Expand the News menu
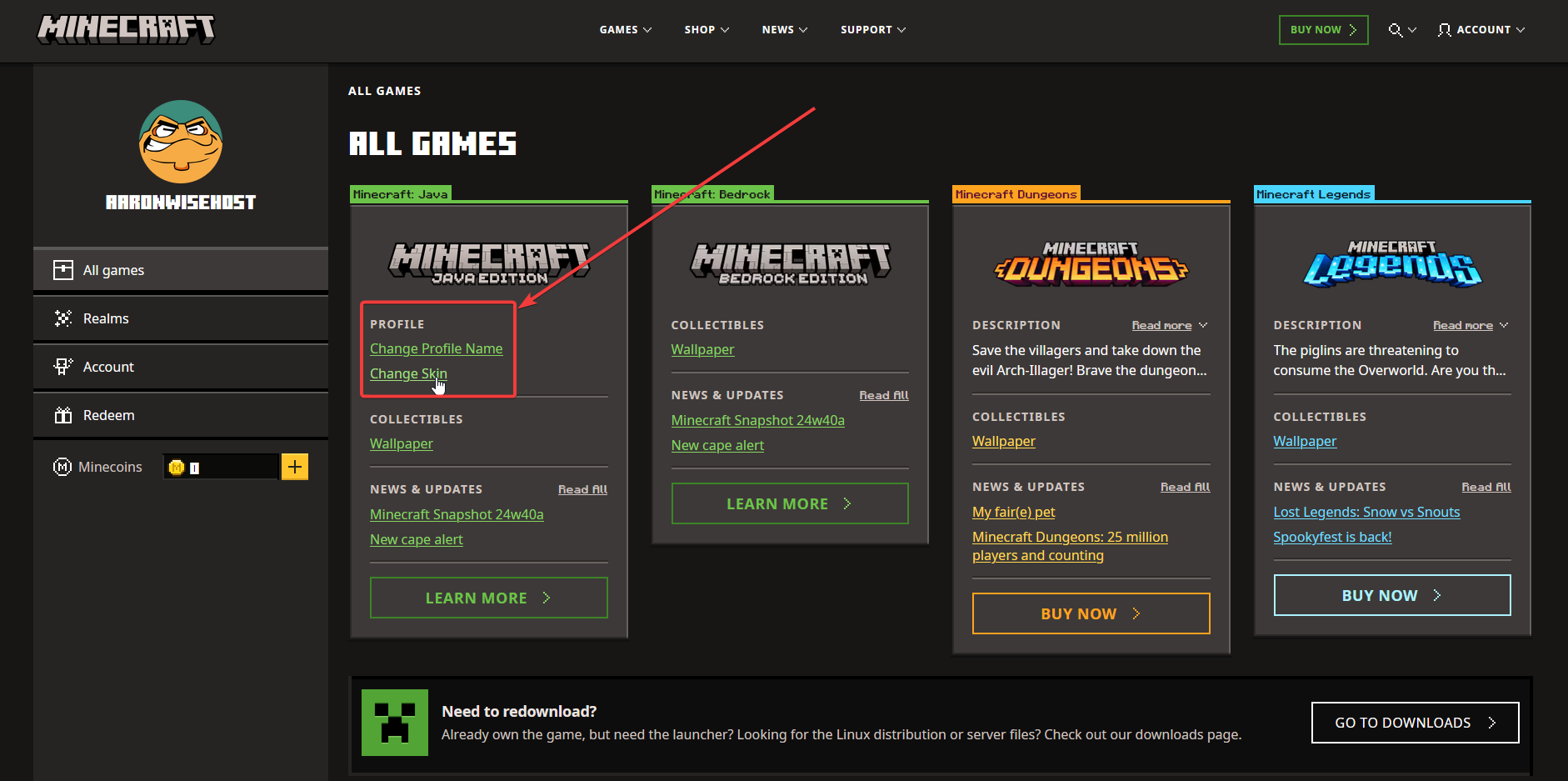This screenshot has width=1568, height=781. (785, 30)
